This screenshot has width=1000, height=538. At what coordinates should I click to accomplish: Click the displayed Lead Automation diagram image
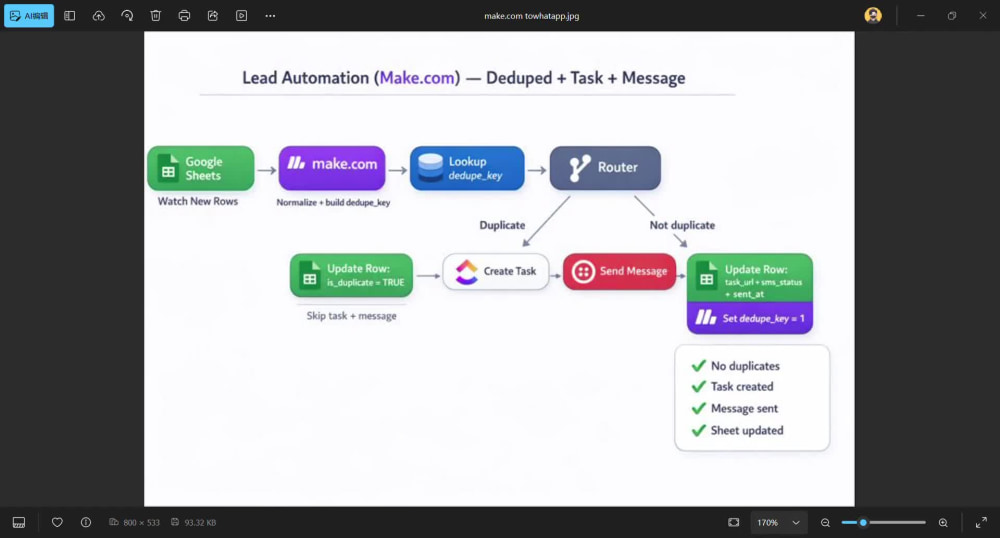(x=499, y=269)
